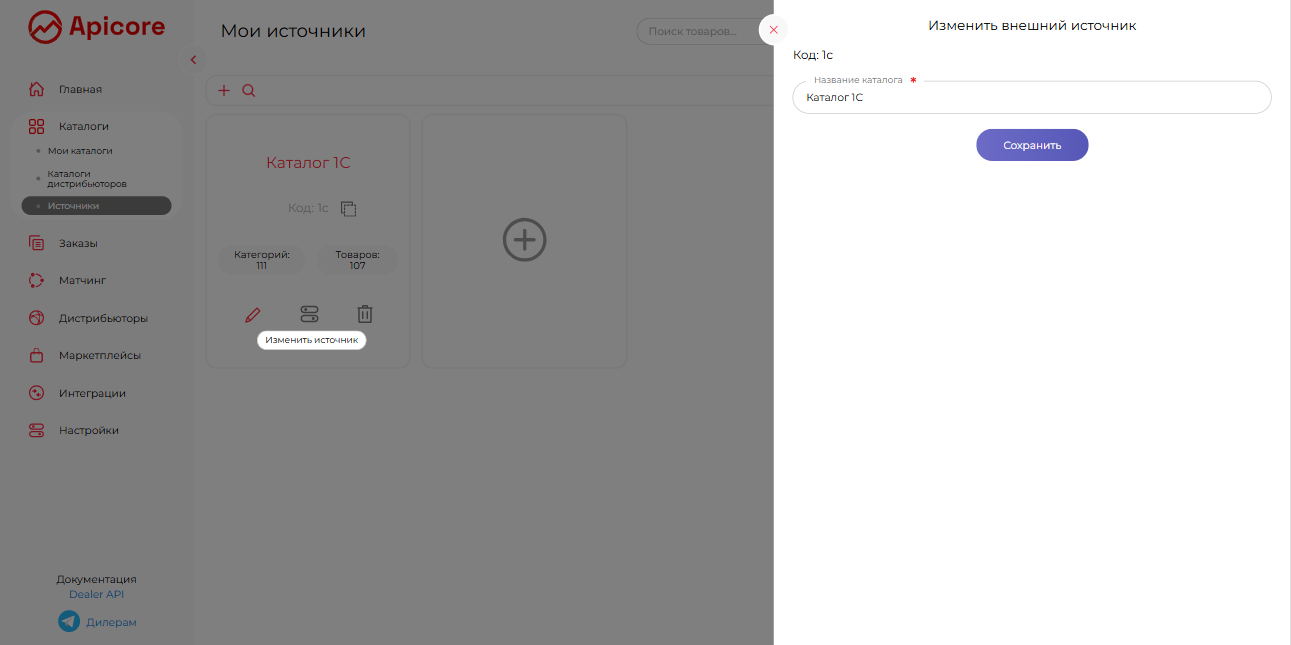Open Telegram Дилерам icon link
Viewport: 1291px width, 645px height.
pyautogui.click(x=69, y=622)
